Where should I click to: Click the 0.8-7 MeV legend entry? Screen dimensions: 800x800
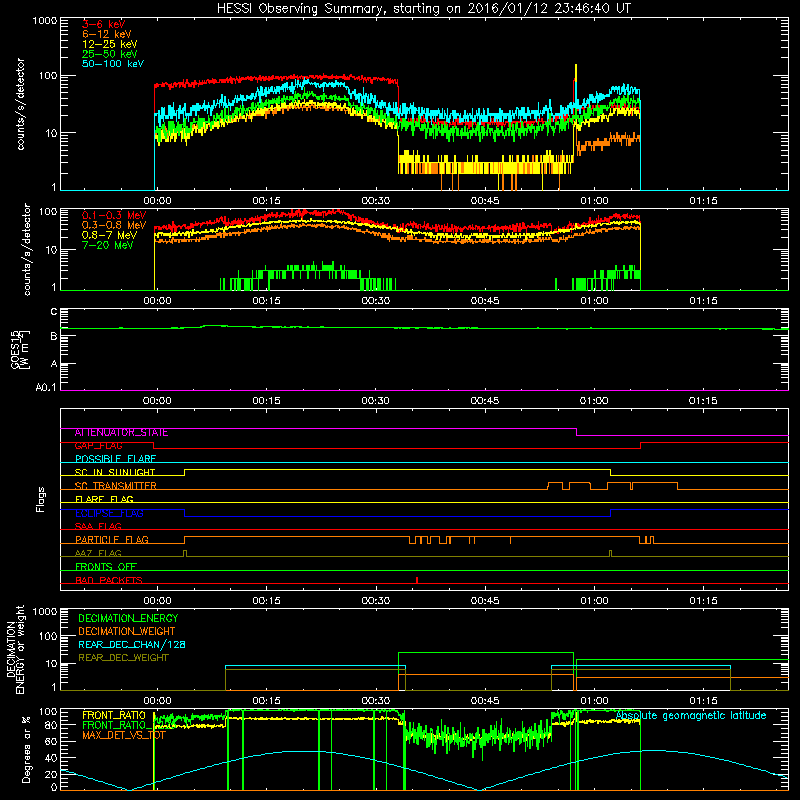[x=109, y=235]
